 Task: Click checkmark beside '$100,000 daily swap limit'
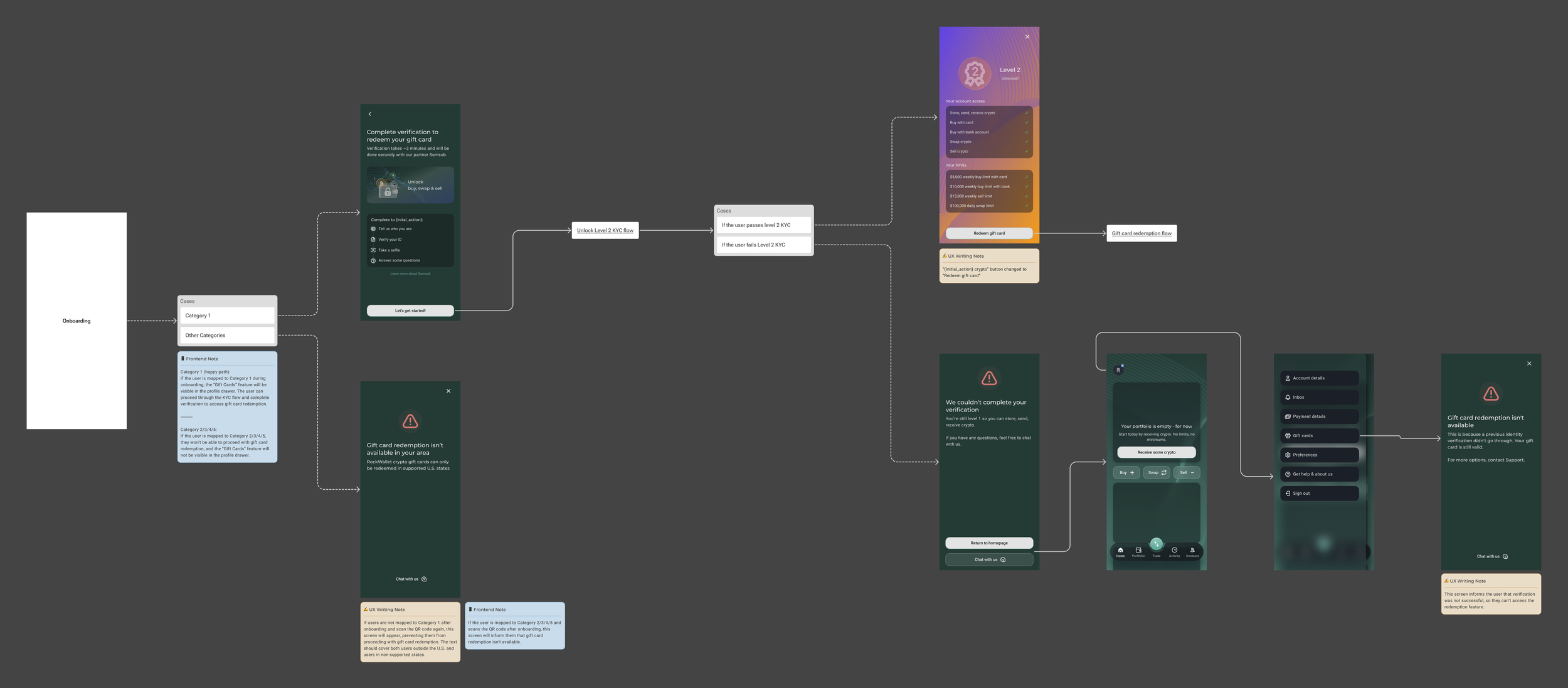(1027, 206)
